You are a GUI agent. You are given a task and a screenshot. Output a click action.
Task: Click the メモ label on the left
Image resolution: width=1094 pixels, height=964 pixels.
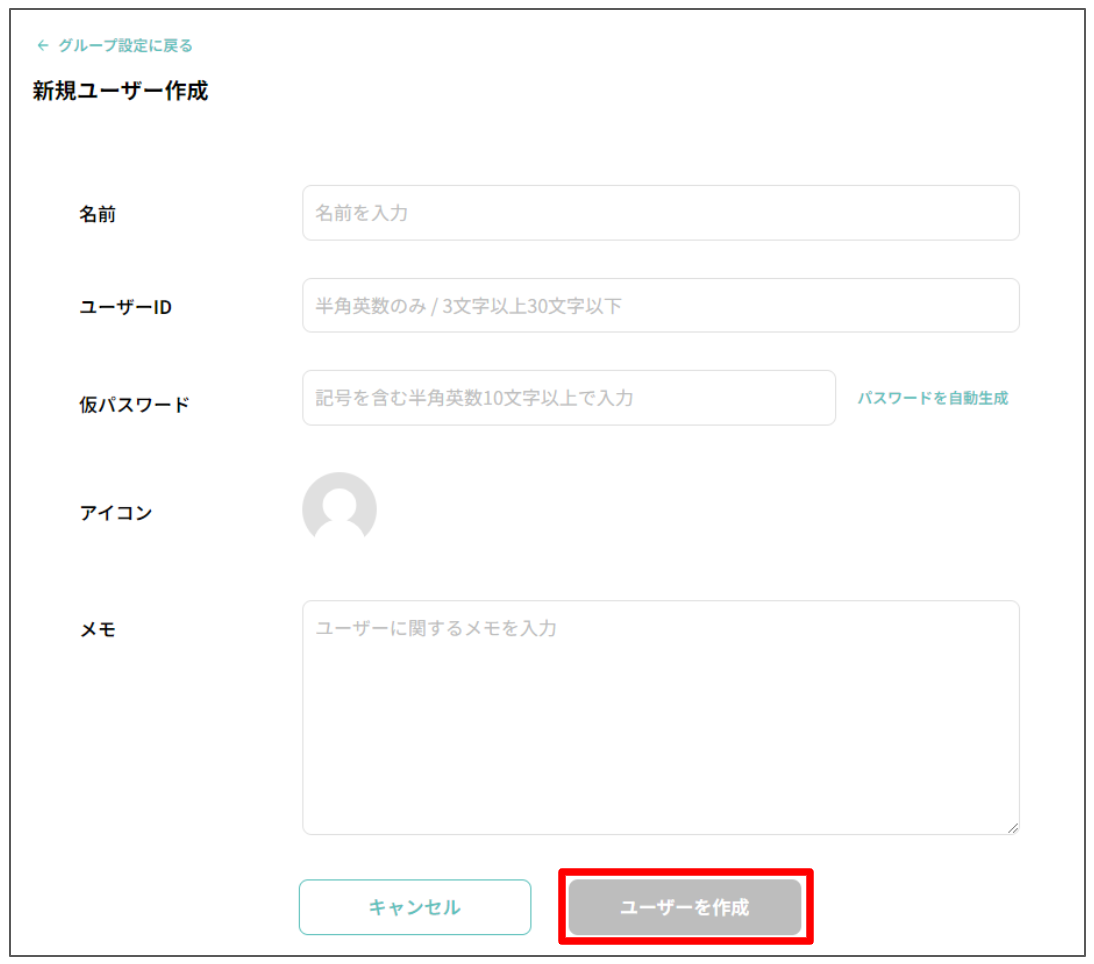[96, 629]
